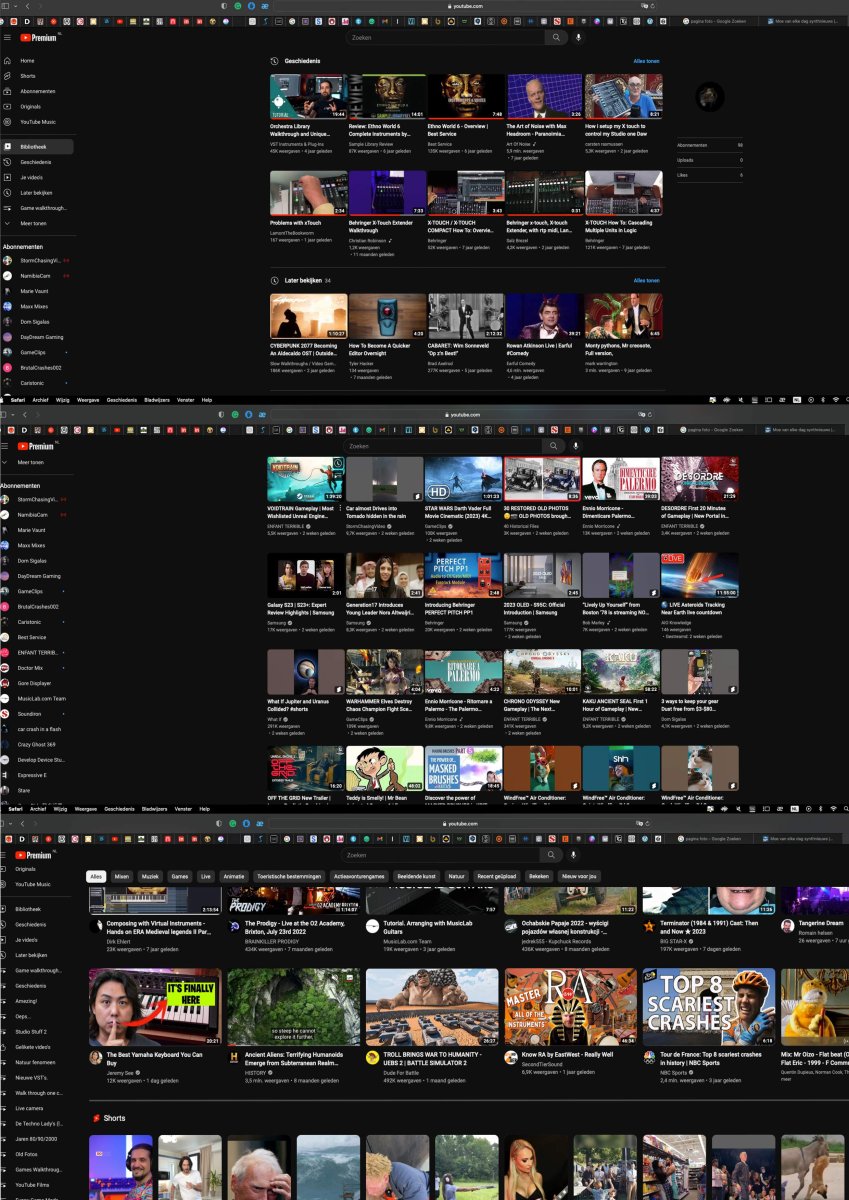Click the search magnifier button in middle window
849x1200 pixels.
click(x=553, y=446)
